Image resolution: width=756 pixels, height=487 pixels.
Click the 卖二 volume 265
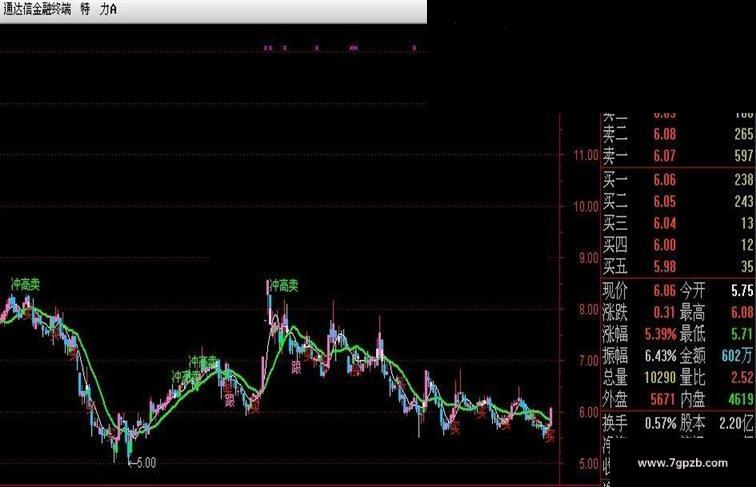tap(744, 134)
